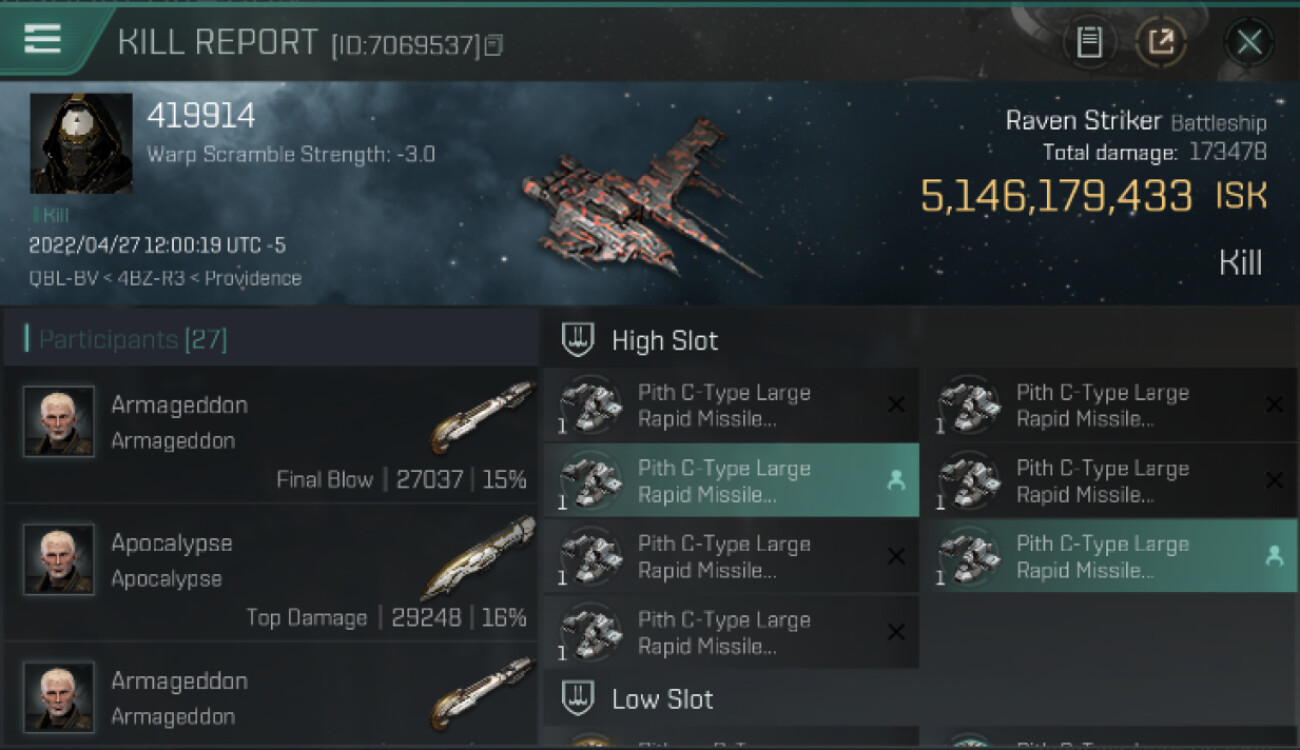Close the Kill Report window
The width and height of the screenshot is (1300, 750).
pyautogui.click(x=1249, y=42)
